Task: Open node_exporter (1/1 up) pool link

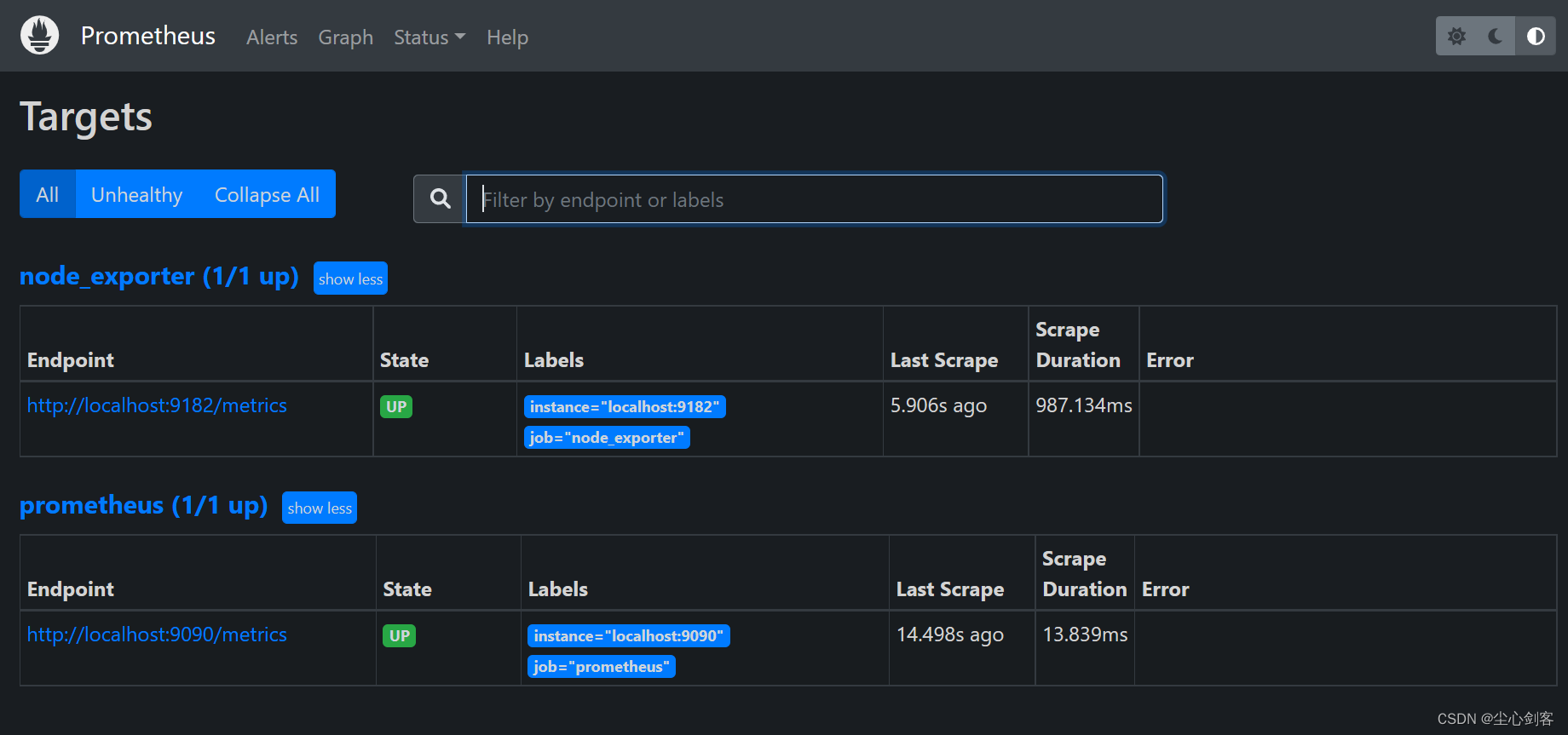Action: [x=159, y=276]
